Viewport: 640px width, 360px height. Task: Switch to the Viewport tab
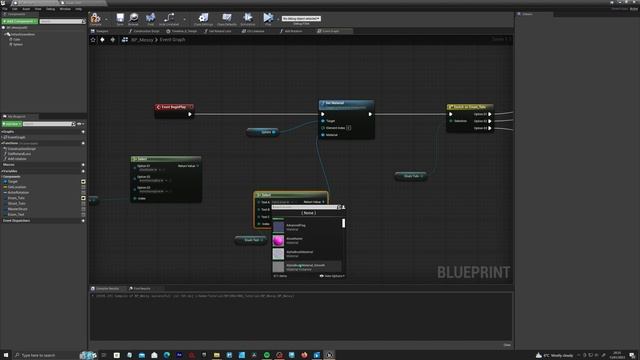pyautogui.click(x=100, y=31)
